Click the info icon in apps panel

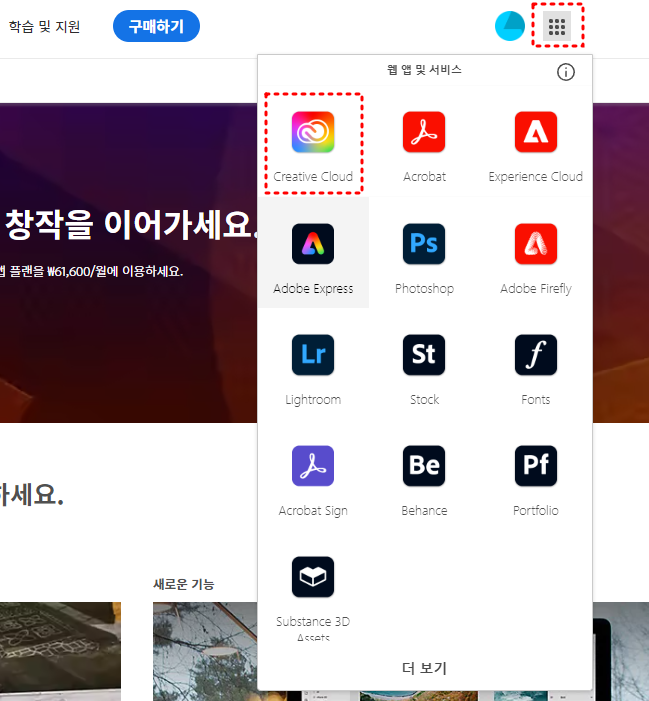point(565,72)
